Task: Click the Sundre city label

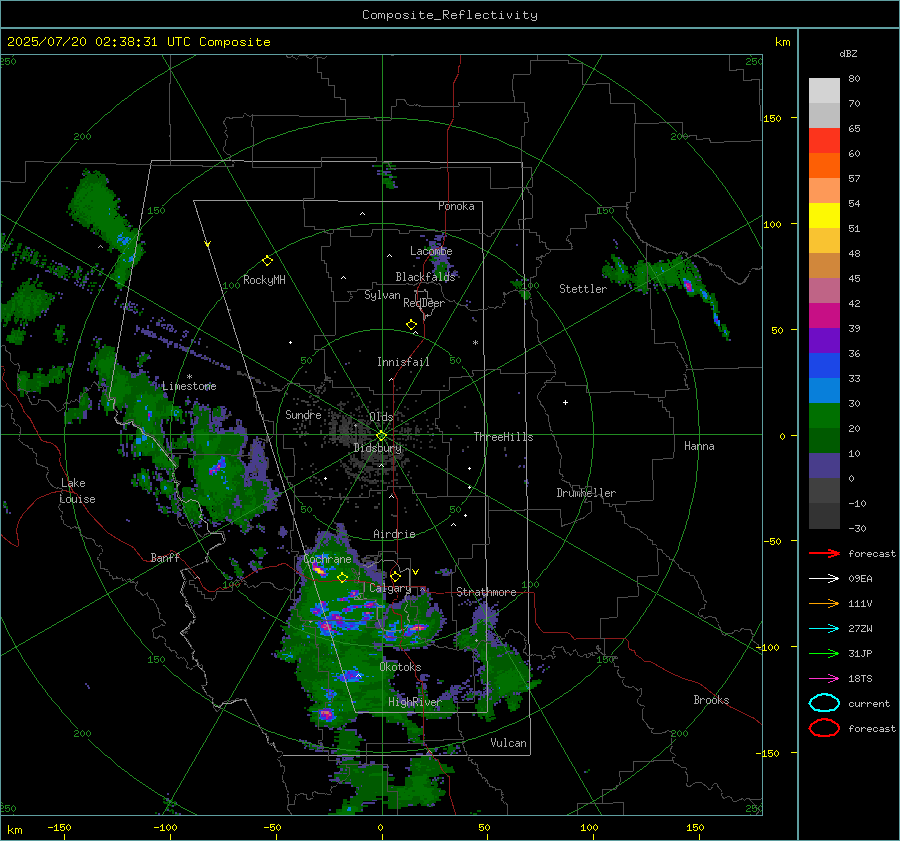Action: click(303, 414)
